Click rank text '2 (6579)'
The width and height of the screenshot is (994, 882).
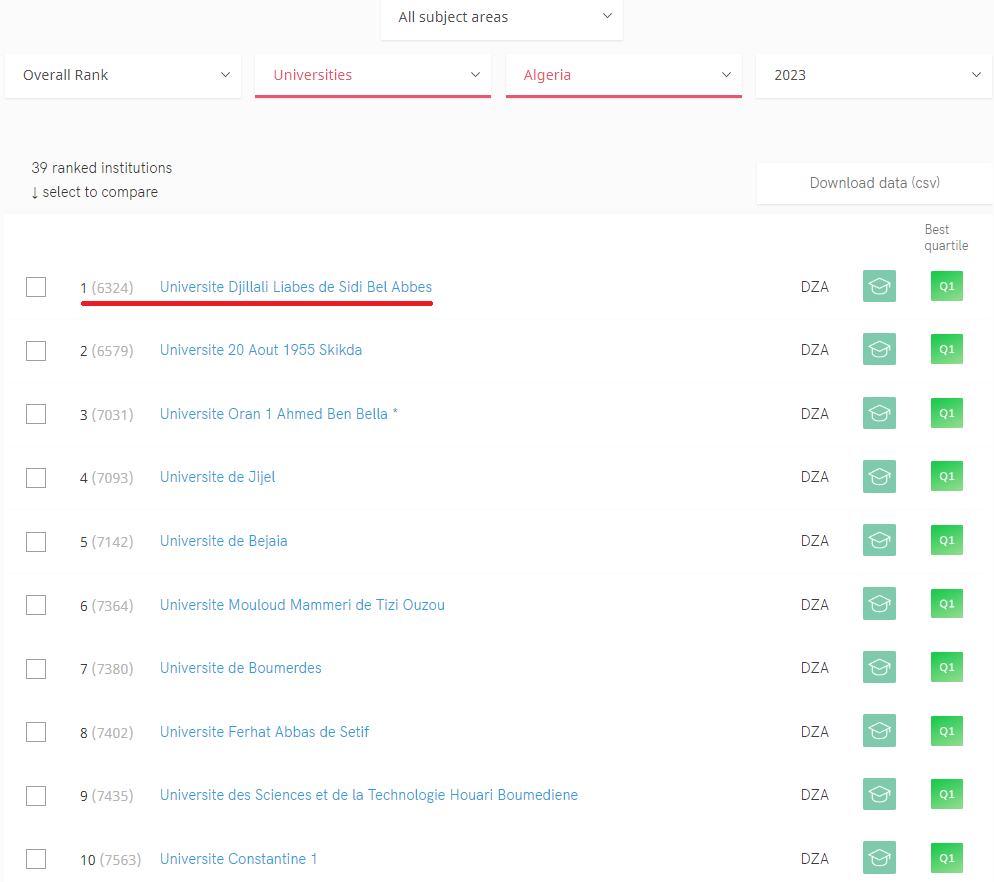click(x=106, y=351)
